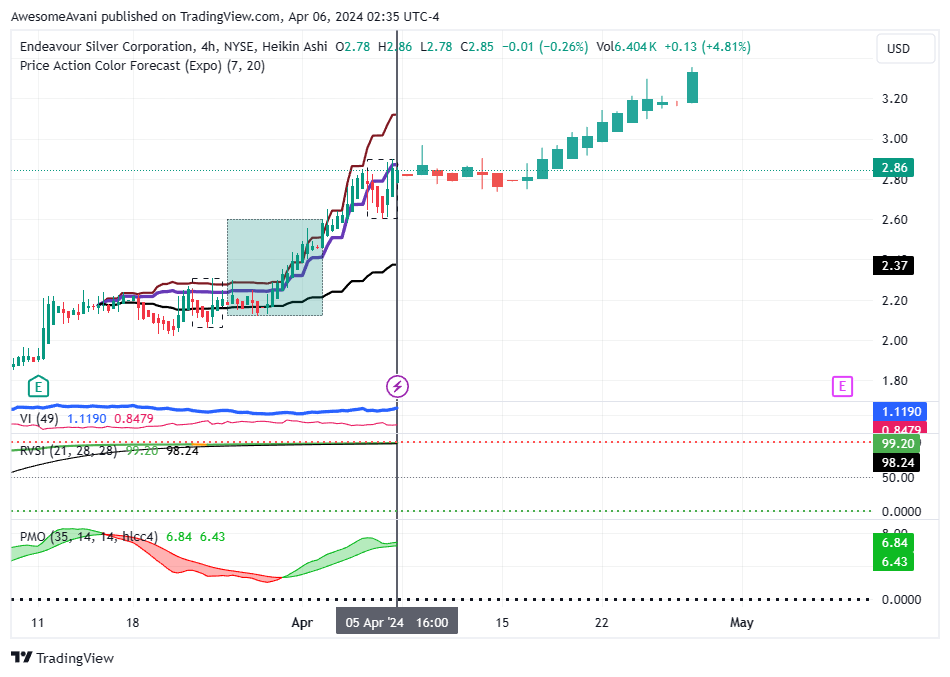Click the 50.00 RVSI axis label
The image size is (950, 677).
click(898, 478)
